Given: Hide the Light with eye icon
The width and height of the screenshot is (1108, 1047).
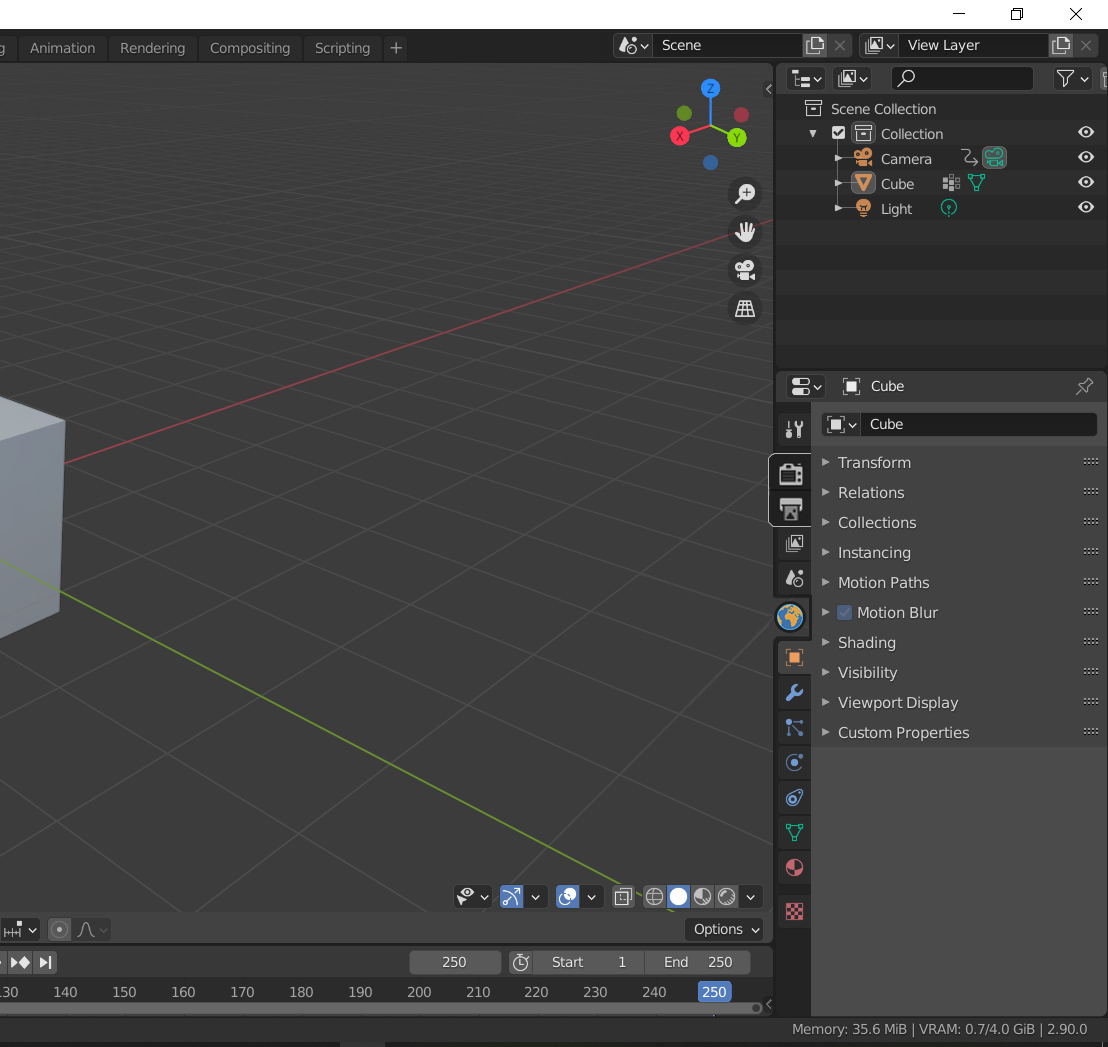Looking at the screenshot, I should pyautogui.click(x=1085, y=207).
